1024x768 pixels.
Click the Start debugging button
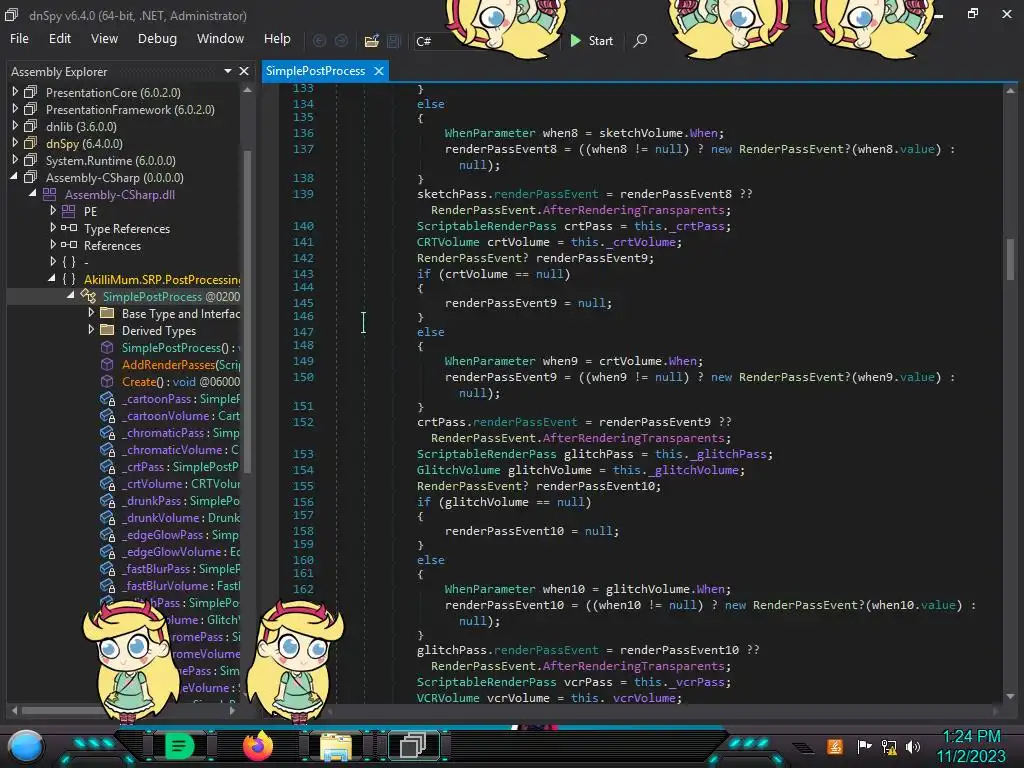coord(592,40)
